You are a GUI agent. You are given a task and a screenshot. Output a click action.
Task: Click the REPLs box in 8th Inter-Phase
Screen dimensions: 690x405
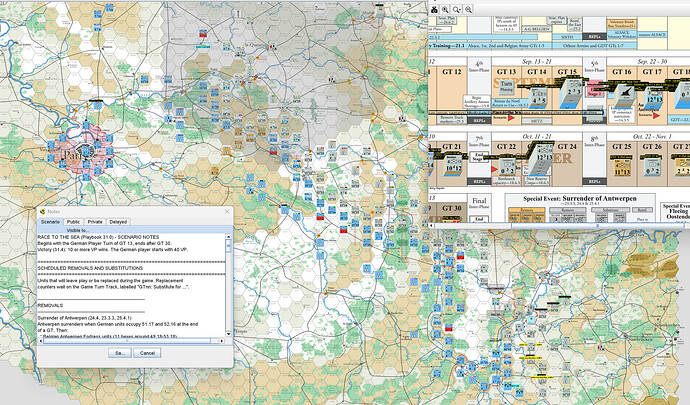pyautogui.click(x=595, y=181)
